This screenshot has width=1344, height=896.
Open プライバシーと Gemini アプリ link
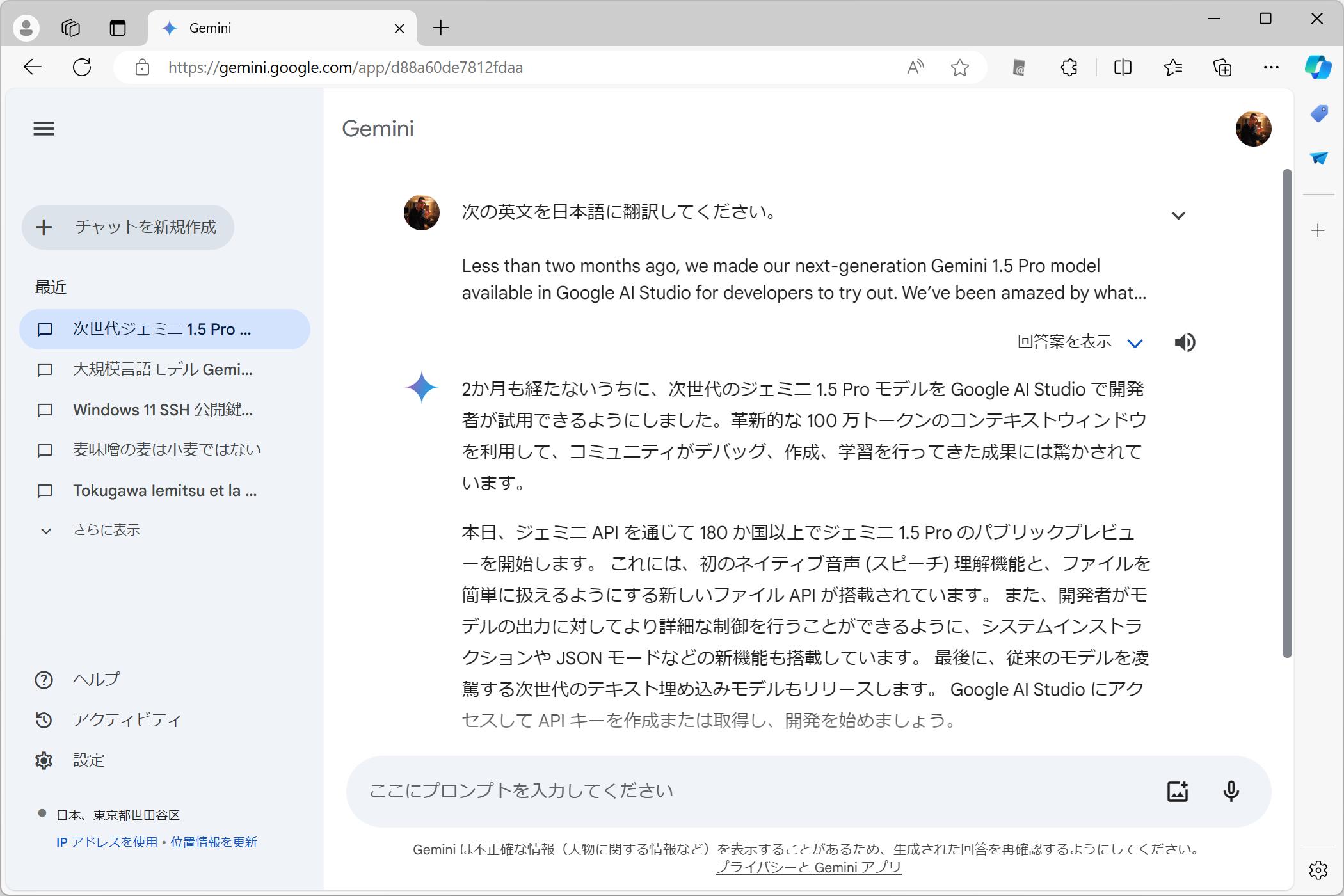click(x=808, y=868)
